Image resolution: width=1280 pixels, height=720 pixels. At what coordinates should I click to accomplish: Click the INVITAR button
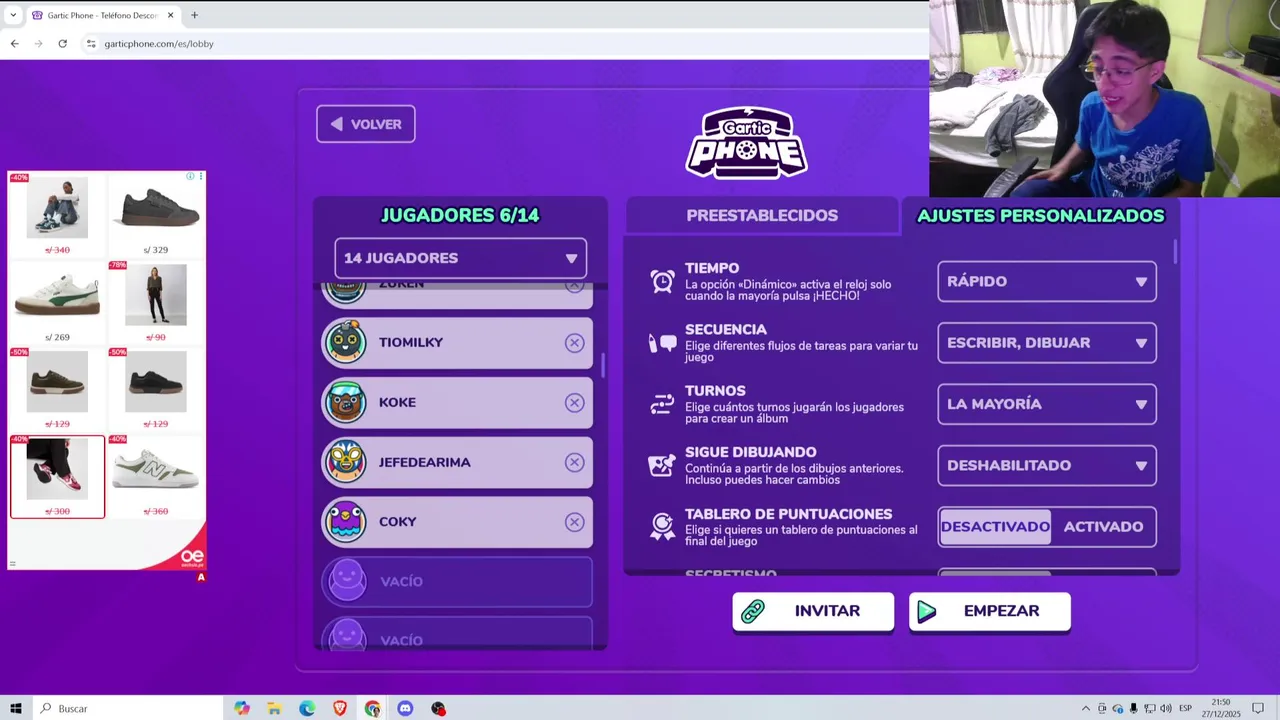(x=813, y=611)
